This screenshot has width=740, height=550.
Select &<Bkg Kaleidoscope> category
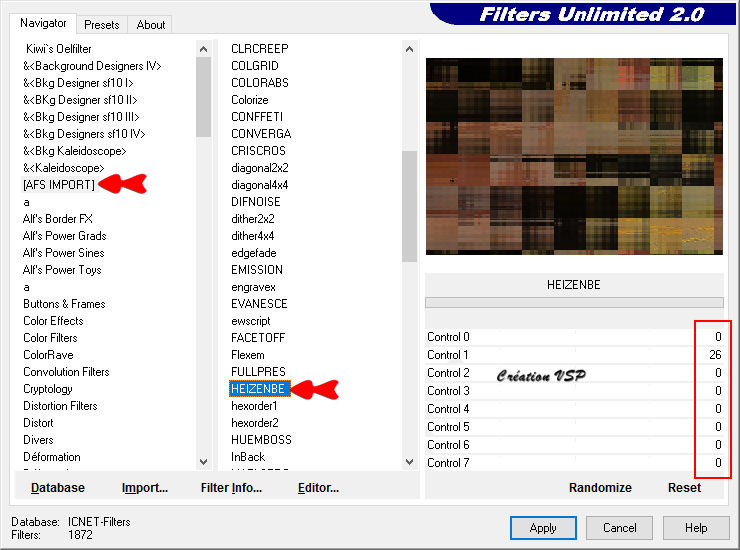75,151
